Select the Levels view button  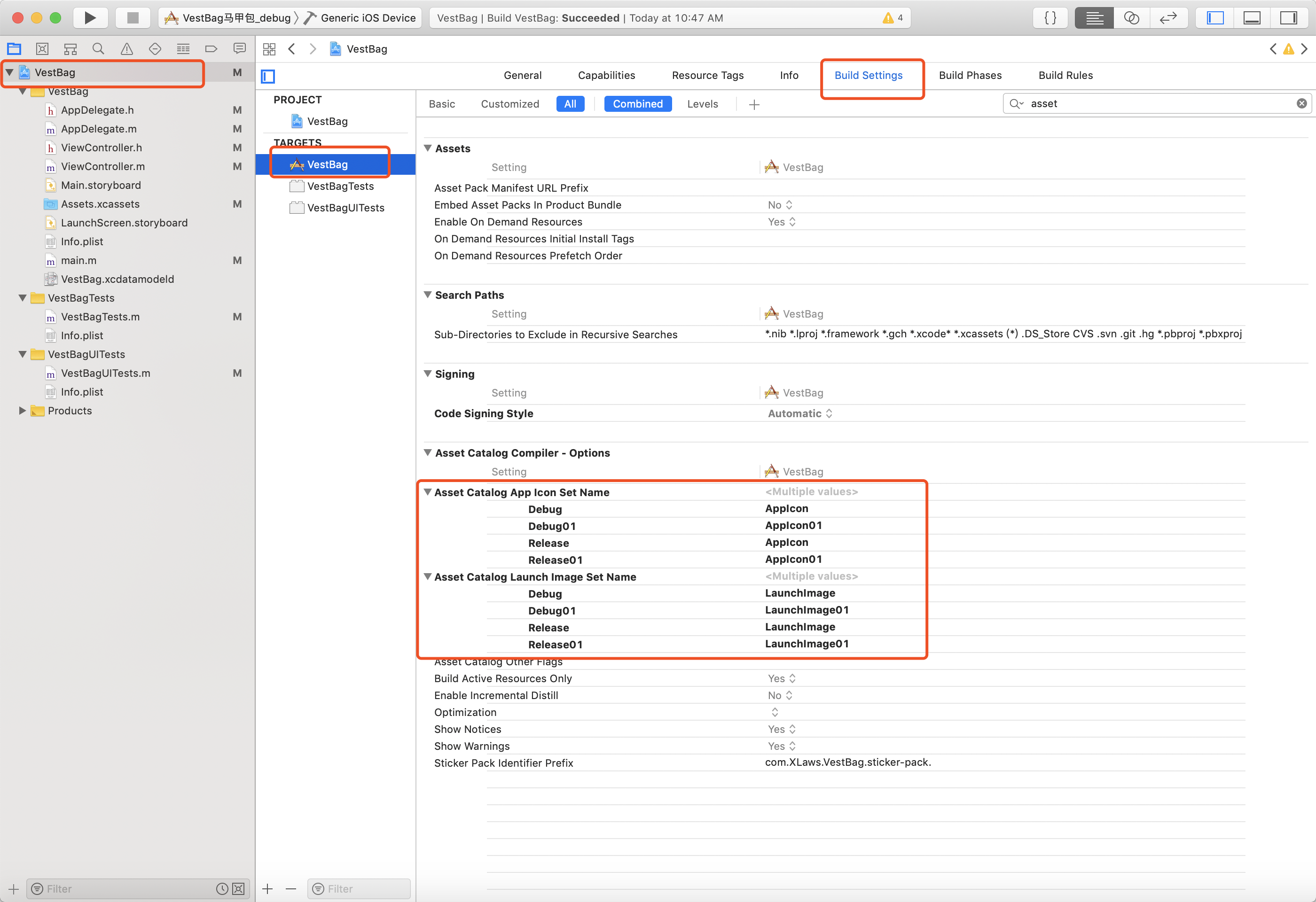702,104
